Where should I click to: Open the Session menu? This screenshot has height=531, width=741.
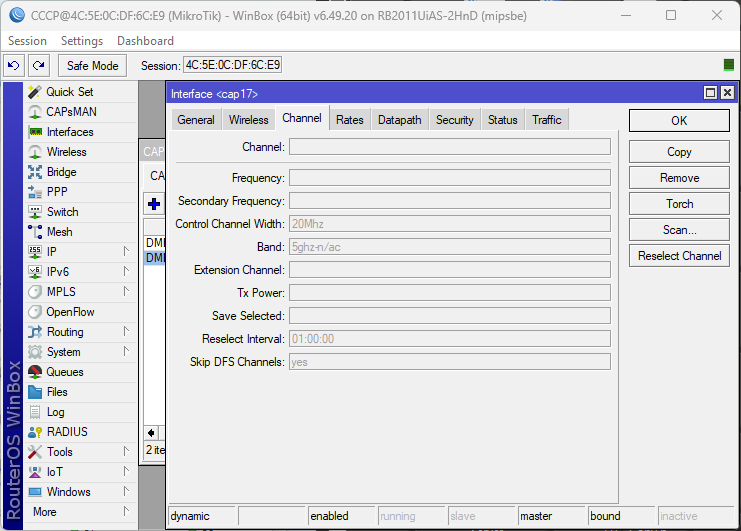click(27, 41)
